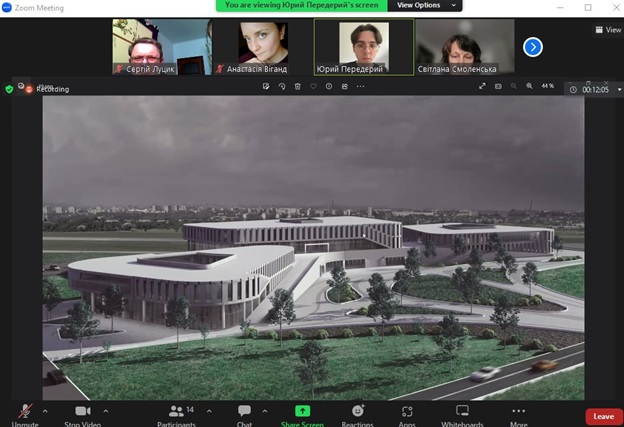This screenshot has width=624, height=427.
Task: Open the More options menu
Action: 519,415
